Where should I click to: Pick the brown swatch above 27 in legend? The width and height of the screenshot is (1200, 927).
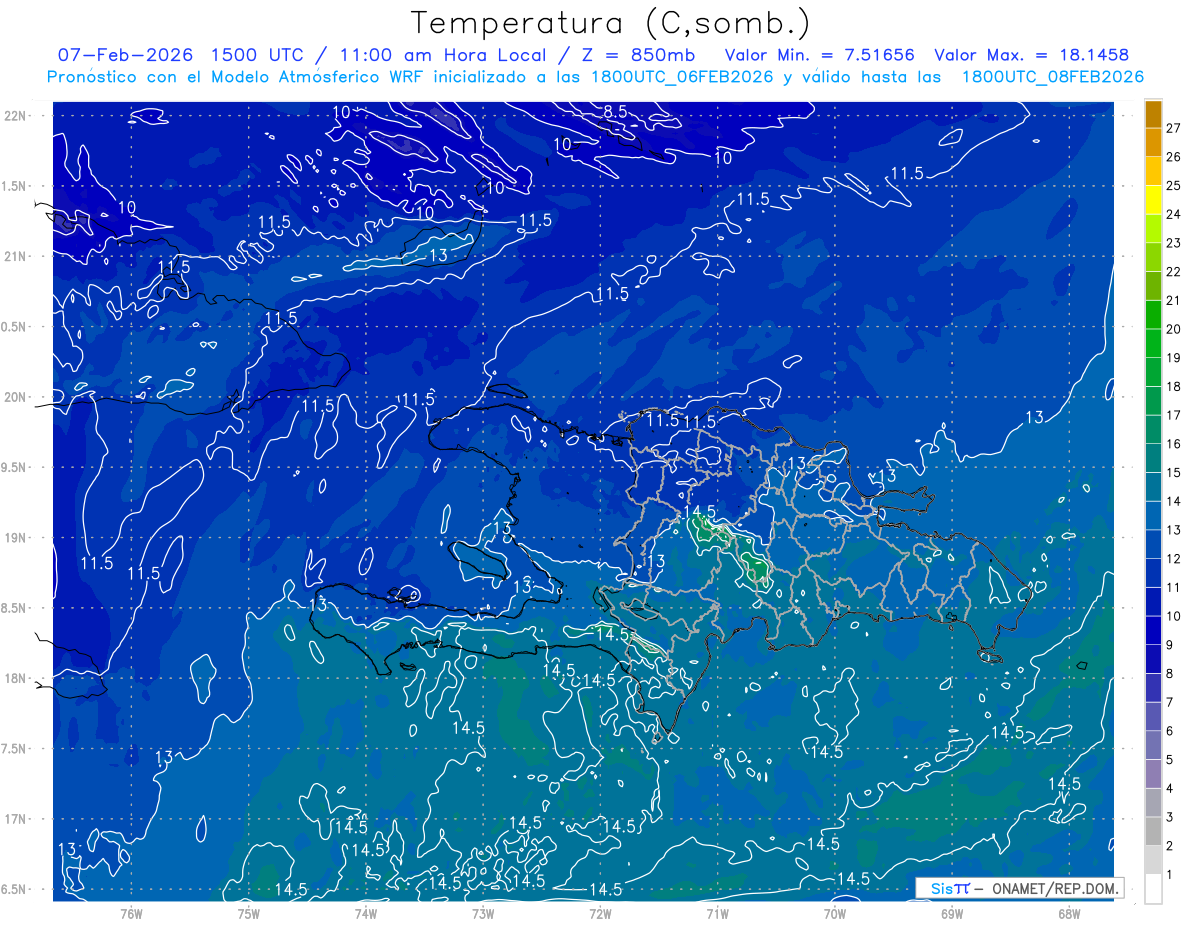point(1153,114)
